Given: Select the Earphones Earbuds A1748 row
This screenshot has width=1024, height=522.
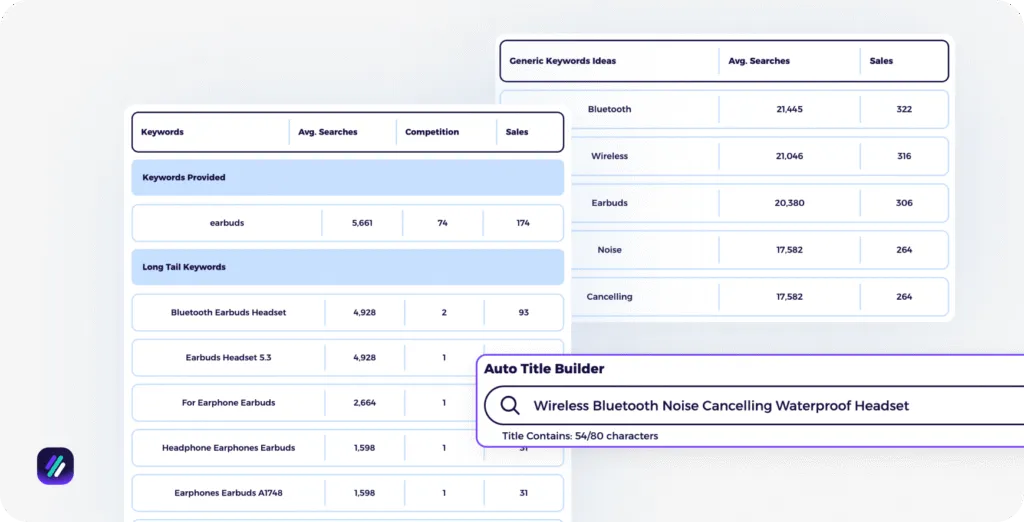Looking at the screenshot, I should click(228, 492).
